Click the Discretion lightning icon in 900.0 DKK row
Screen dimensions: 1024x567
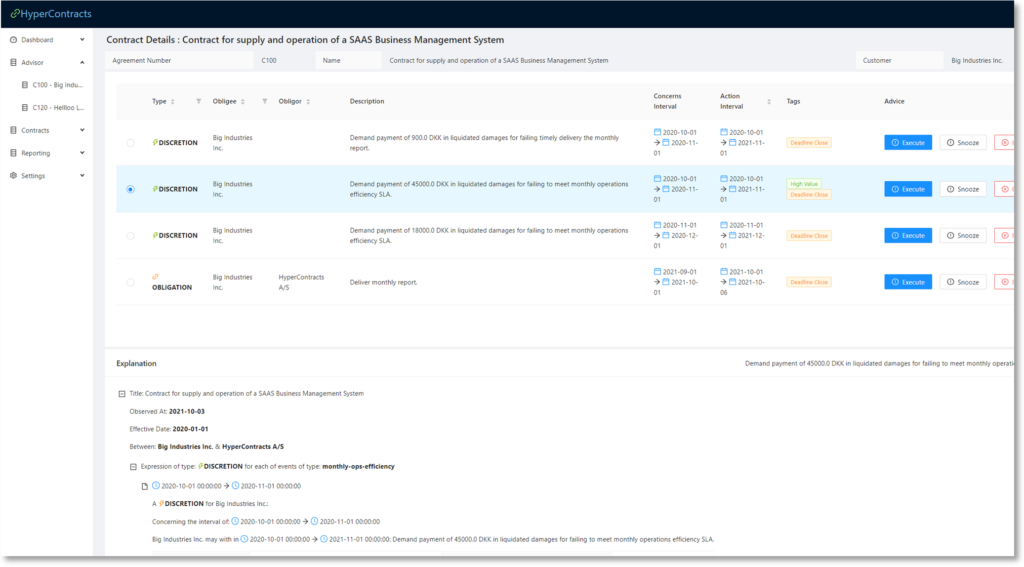(x=155, y=142)
